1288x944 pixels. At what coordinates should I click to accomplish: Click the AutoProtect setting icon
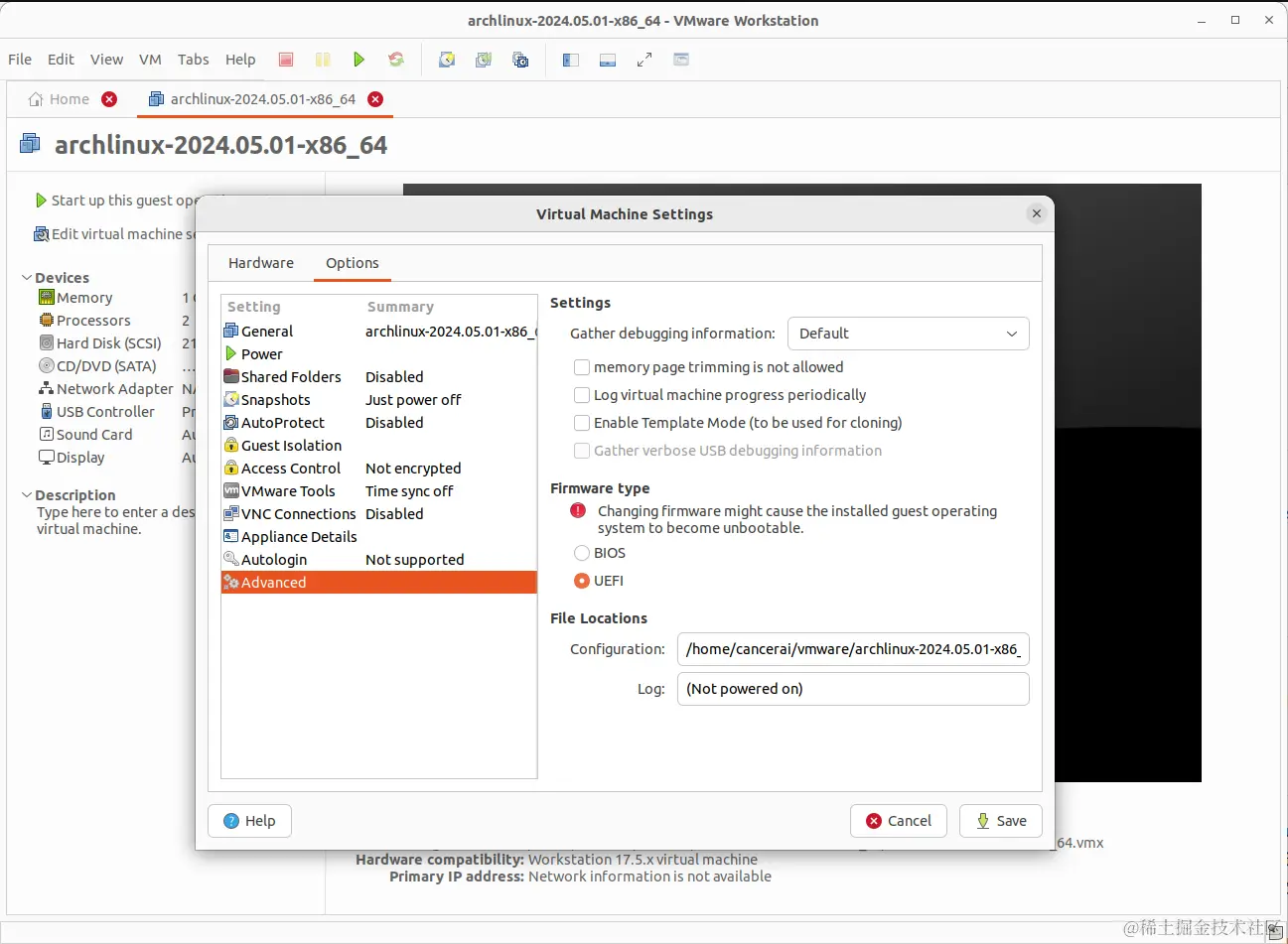tap(231, 423)
